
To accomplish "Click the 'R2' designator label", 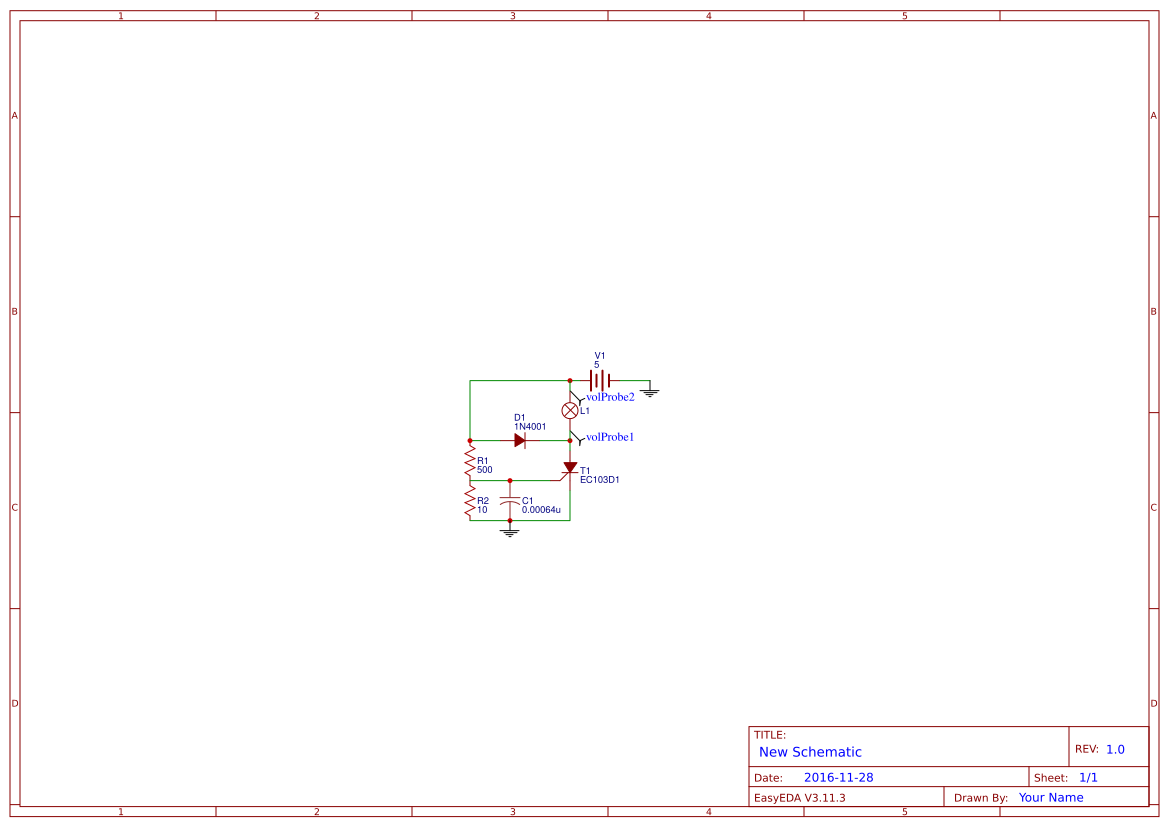I will click(x=483, y=500).
